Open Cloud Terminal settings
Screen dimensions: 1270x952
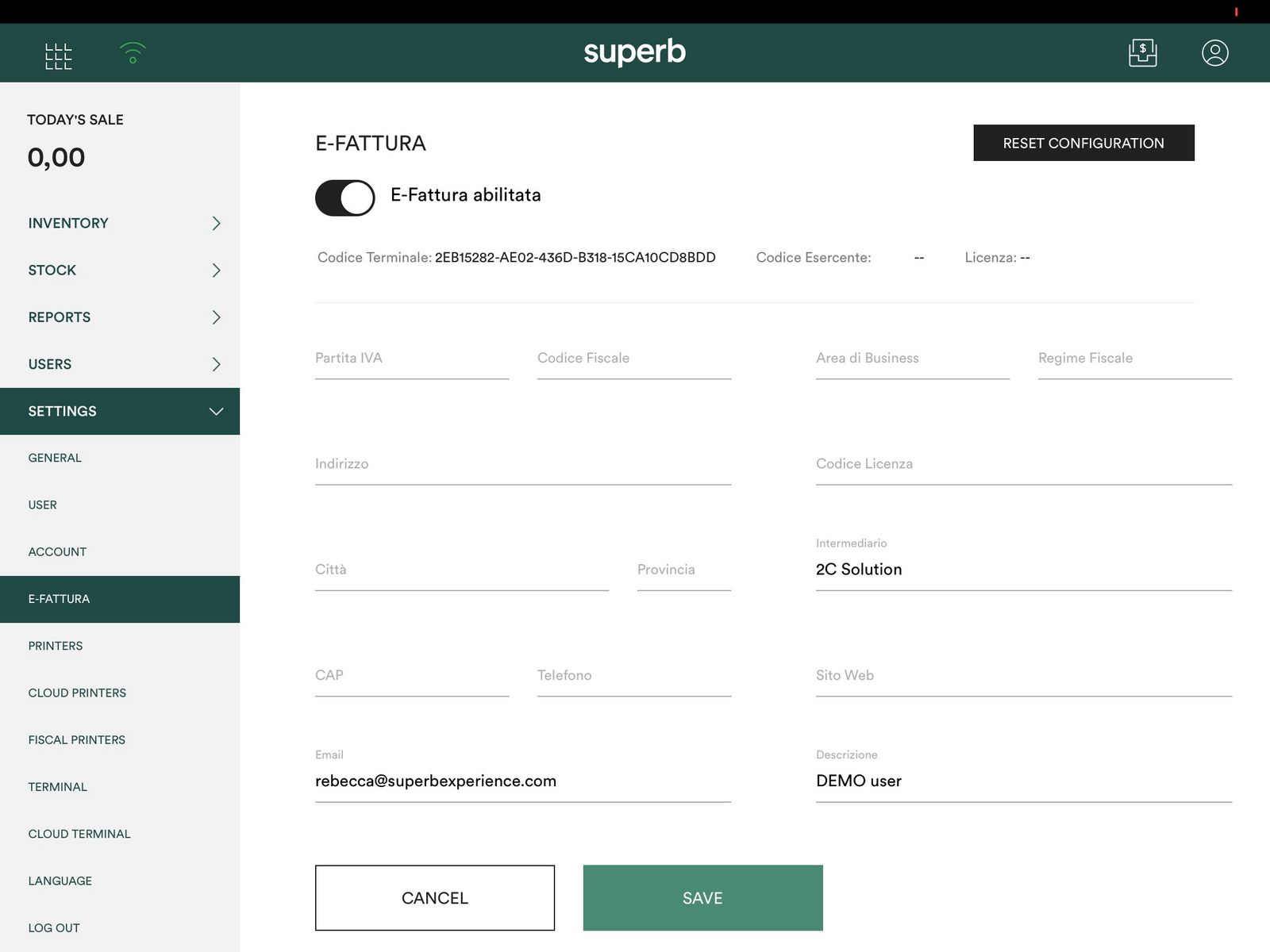(120, 834)
